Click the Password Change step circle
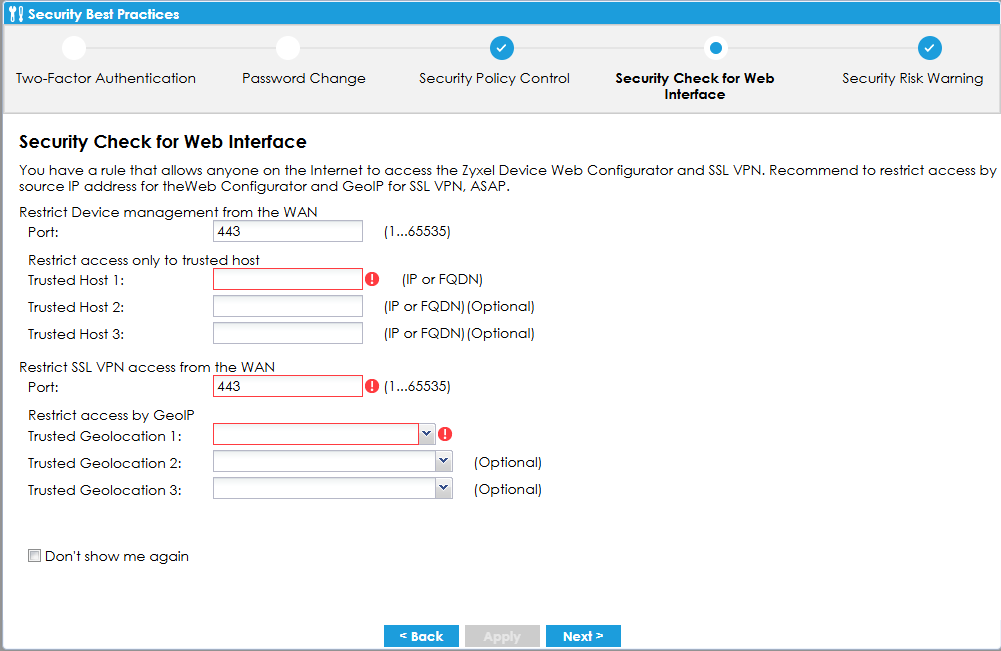The height and width of the screenshot is (651, 1001). (x=288, y=48)
